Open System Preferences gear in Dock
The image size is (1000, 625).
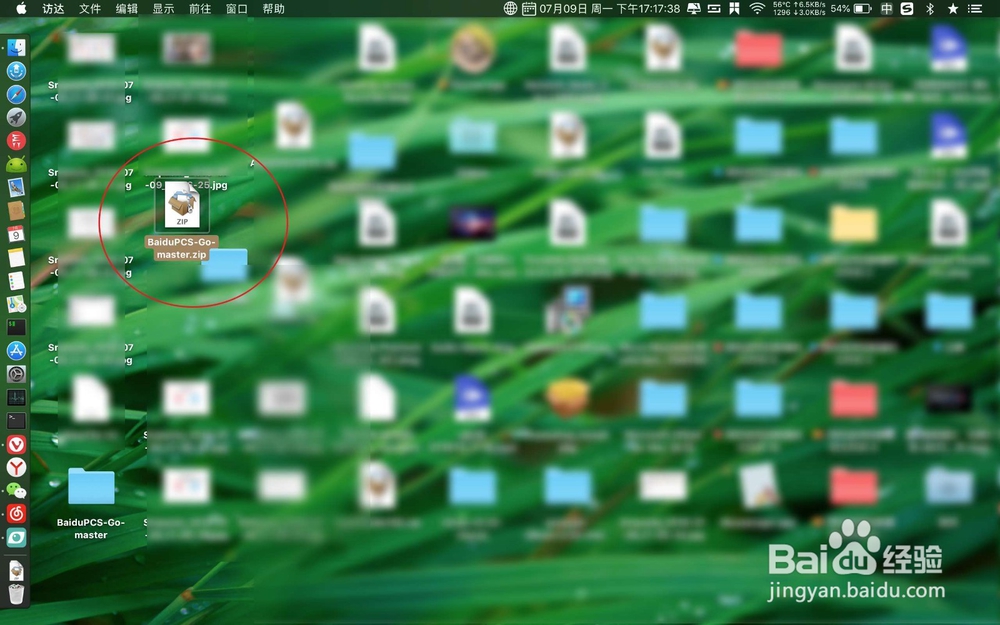click(16, 374)
